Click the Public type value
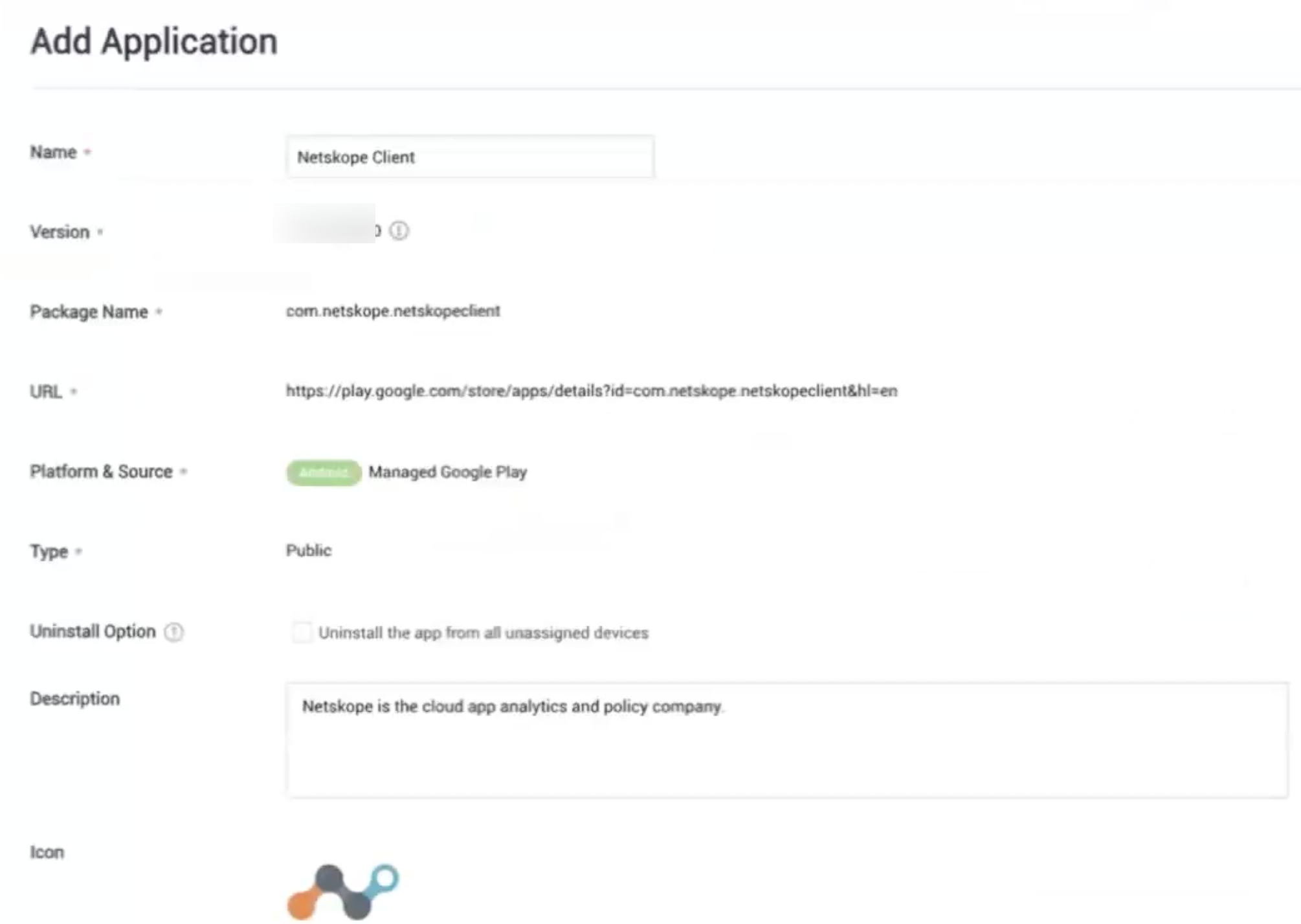Image resolution: width=1301 pixels, height=924 pixels. 309,551
